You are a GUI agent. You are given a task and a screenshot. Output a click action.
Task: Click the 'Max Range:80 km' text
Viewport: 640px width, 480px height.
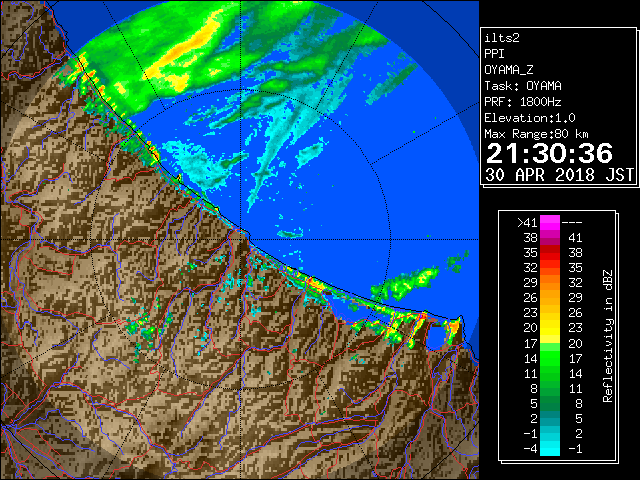[x=536, y=134]
